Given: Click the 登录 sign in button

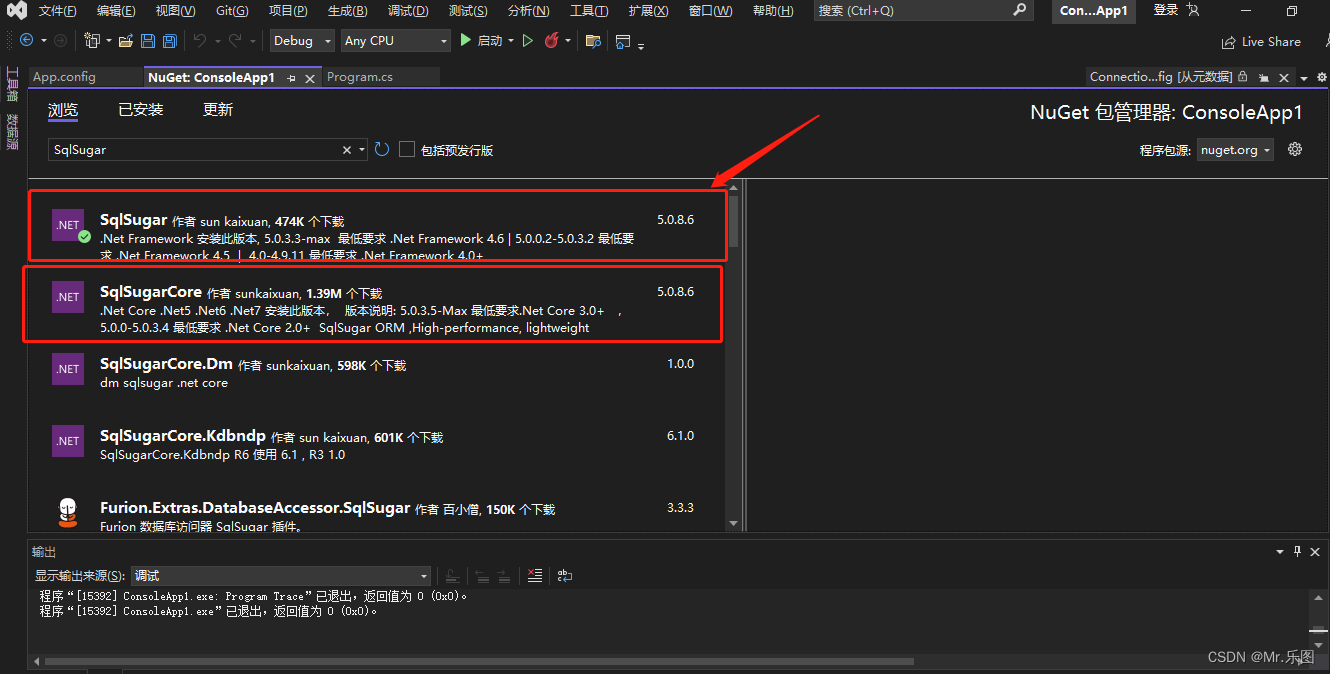Looking at the screenshot, I should pos(1165,11).
